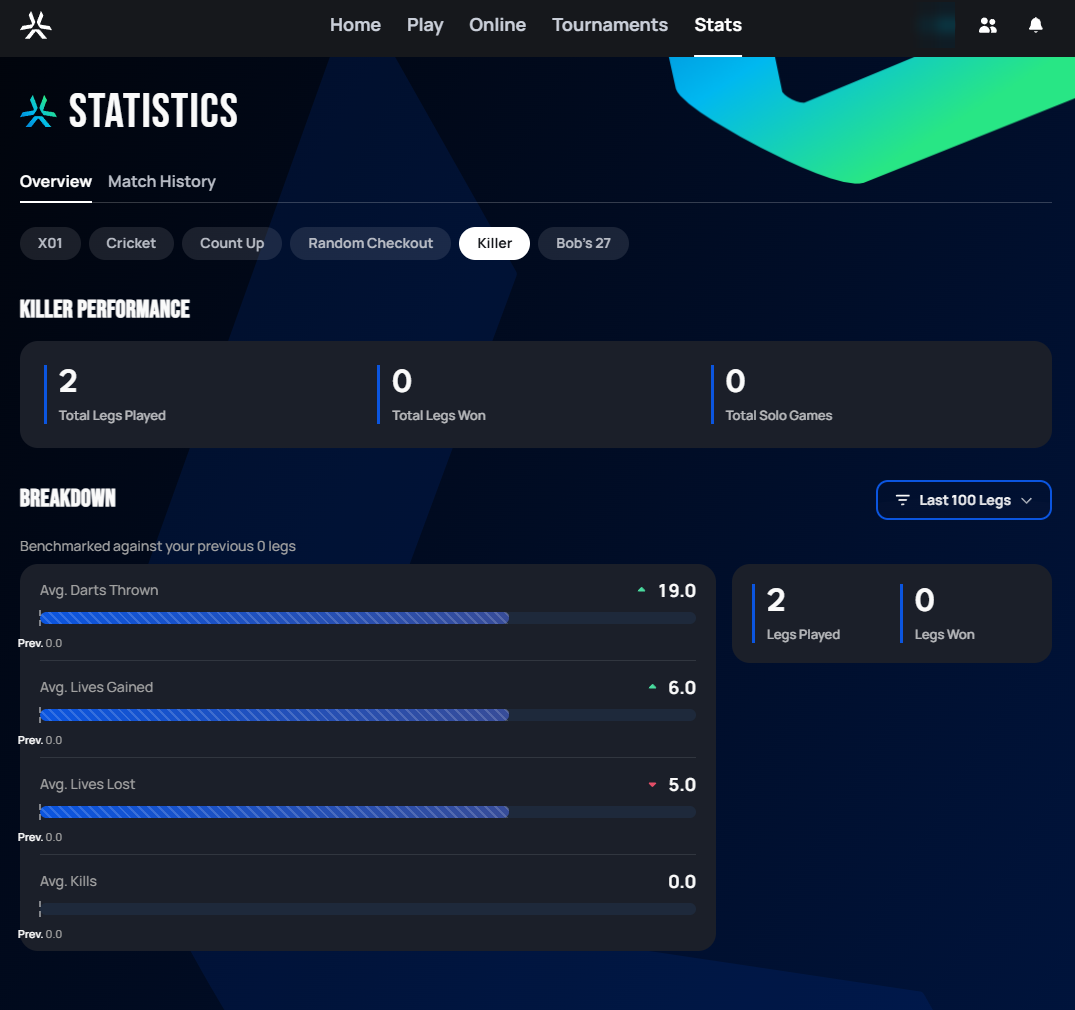1075x1010 pixels.
Task: Open the Play nav item
Action: [x=425, y=25]
